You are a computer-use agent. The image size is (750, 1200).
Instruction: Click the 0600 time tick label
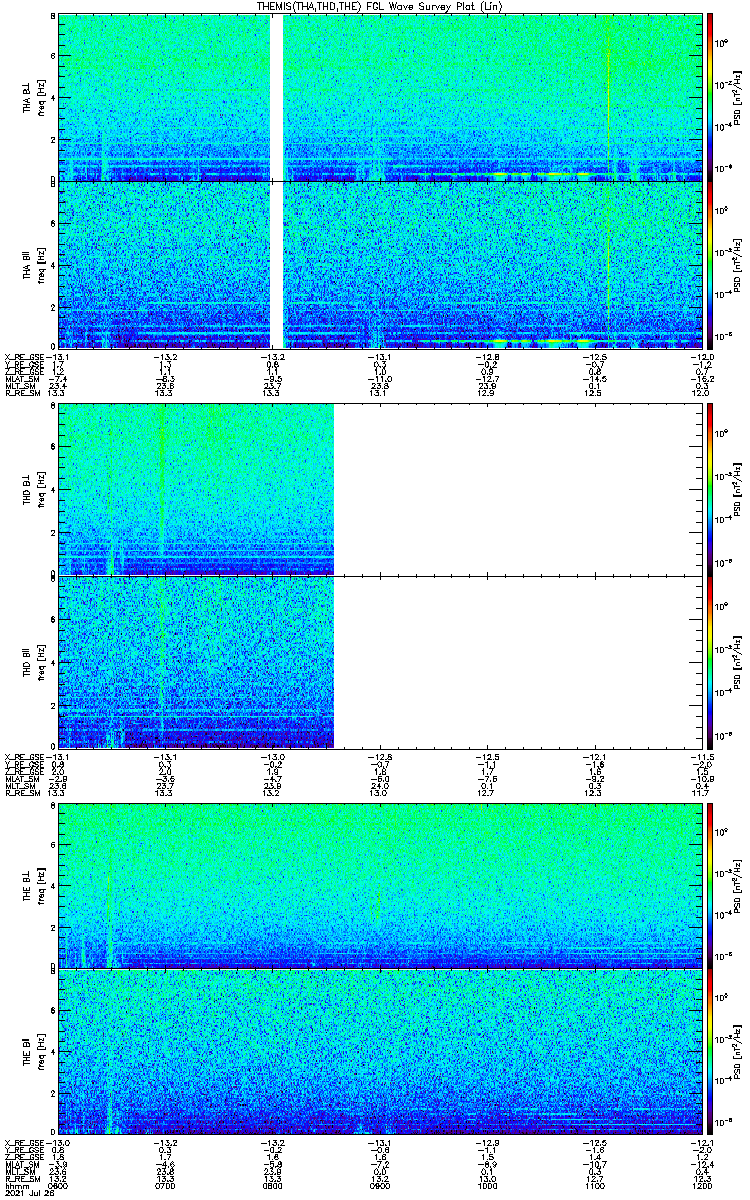pos(59,1185)
